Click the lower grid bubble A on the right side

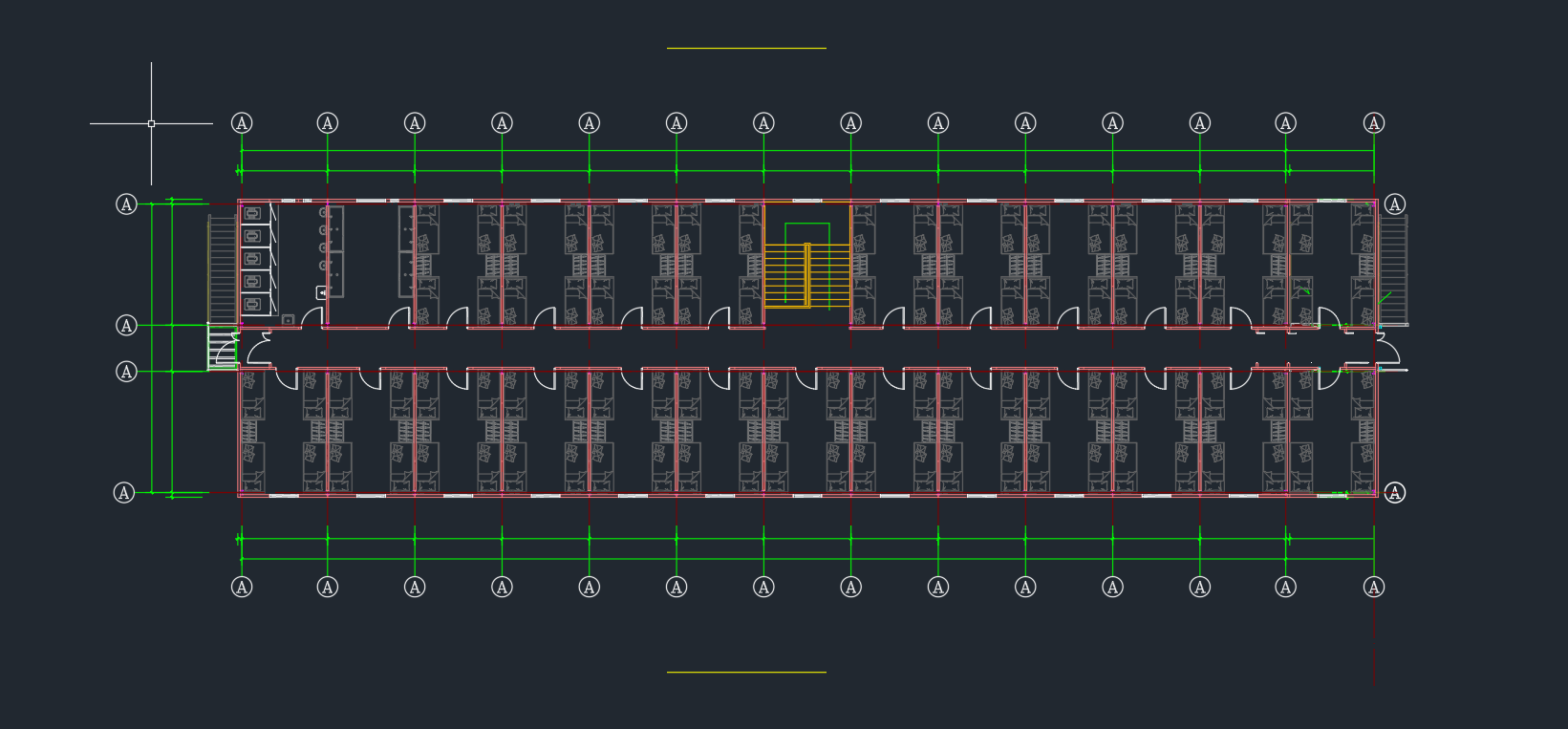click(x=1395, y=493)
